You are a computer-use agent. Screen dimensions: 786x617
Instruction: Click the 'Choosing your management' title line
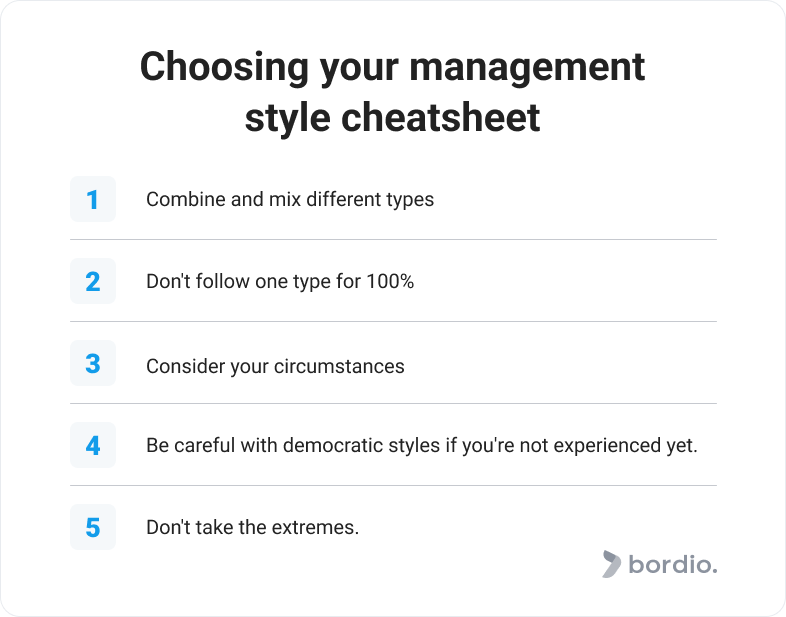pyautogui.click(x=392, y=67)
